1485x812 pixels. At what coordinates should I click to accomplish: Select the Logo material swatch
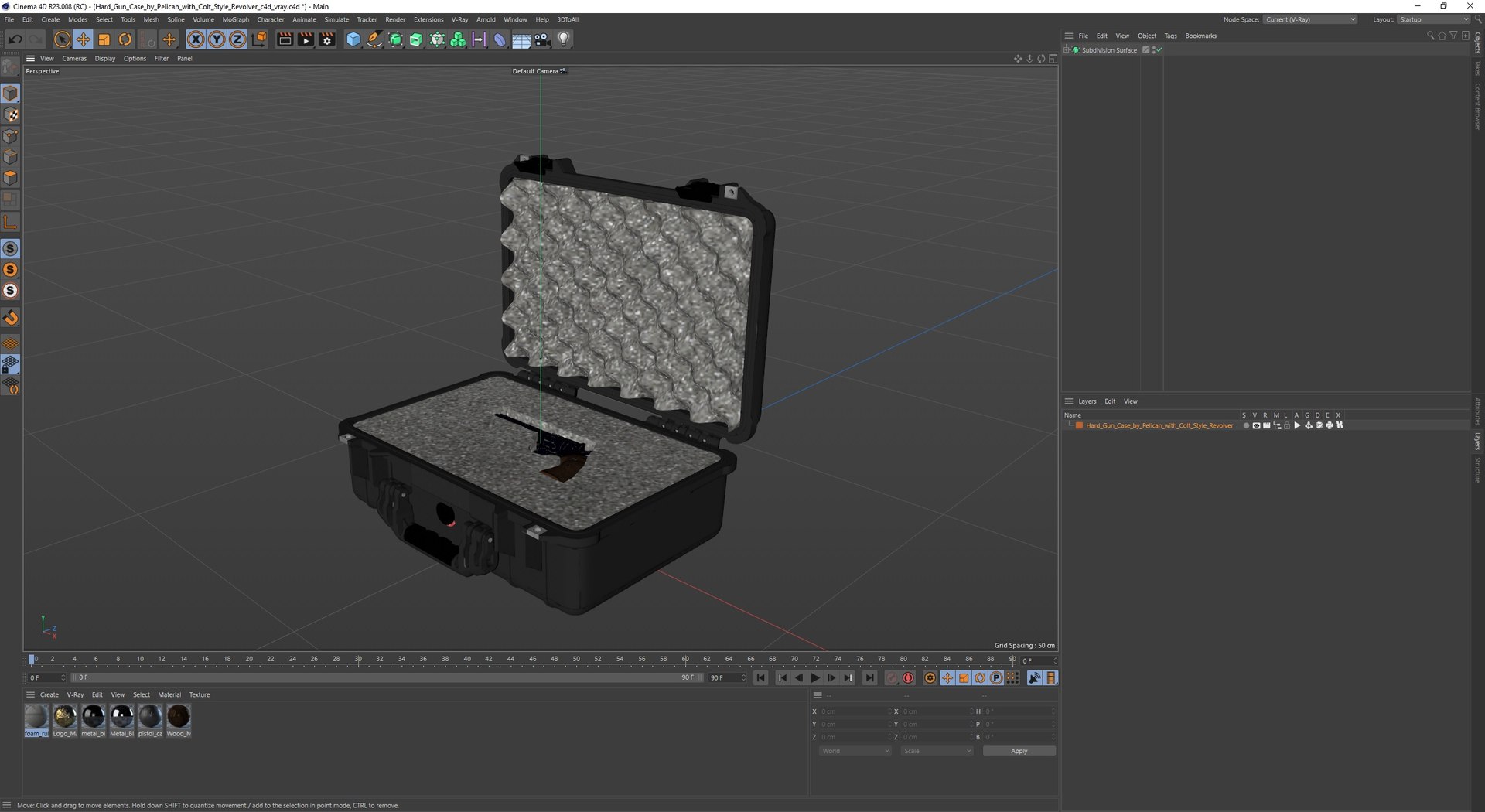point(65,720)
